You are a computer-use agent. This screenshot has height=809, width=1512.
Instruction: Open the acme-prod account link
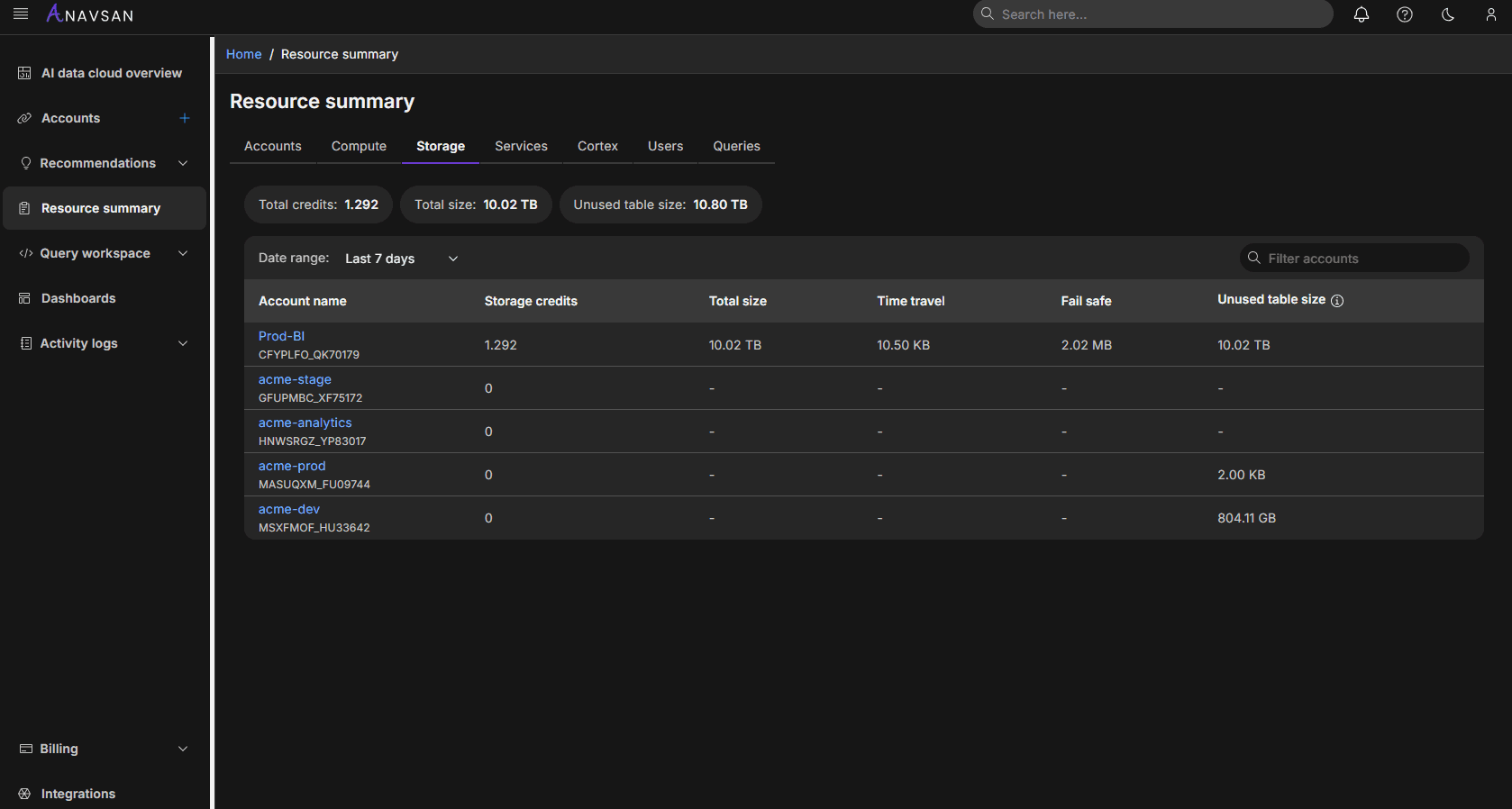pos(292,466)
